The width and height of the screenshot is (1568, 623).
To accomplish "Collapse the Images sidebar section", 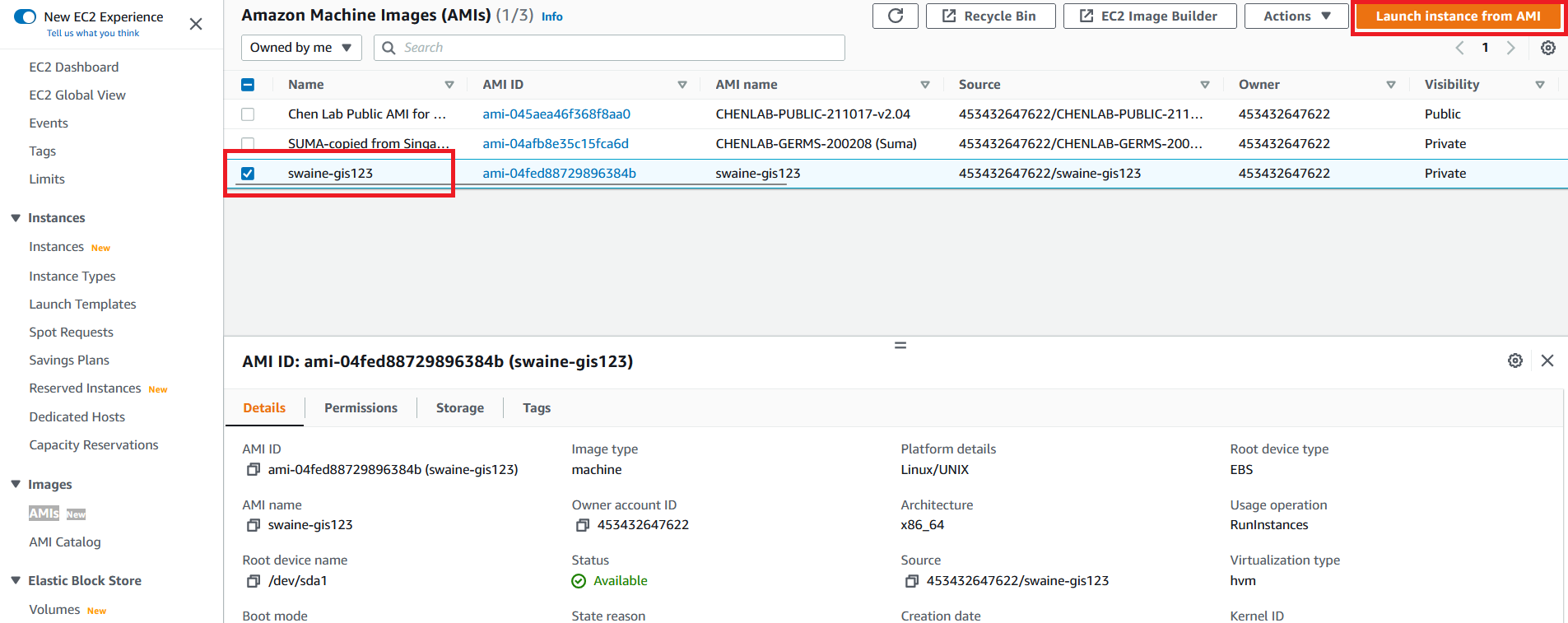I will click(16, 485).
